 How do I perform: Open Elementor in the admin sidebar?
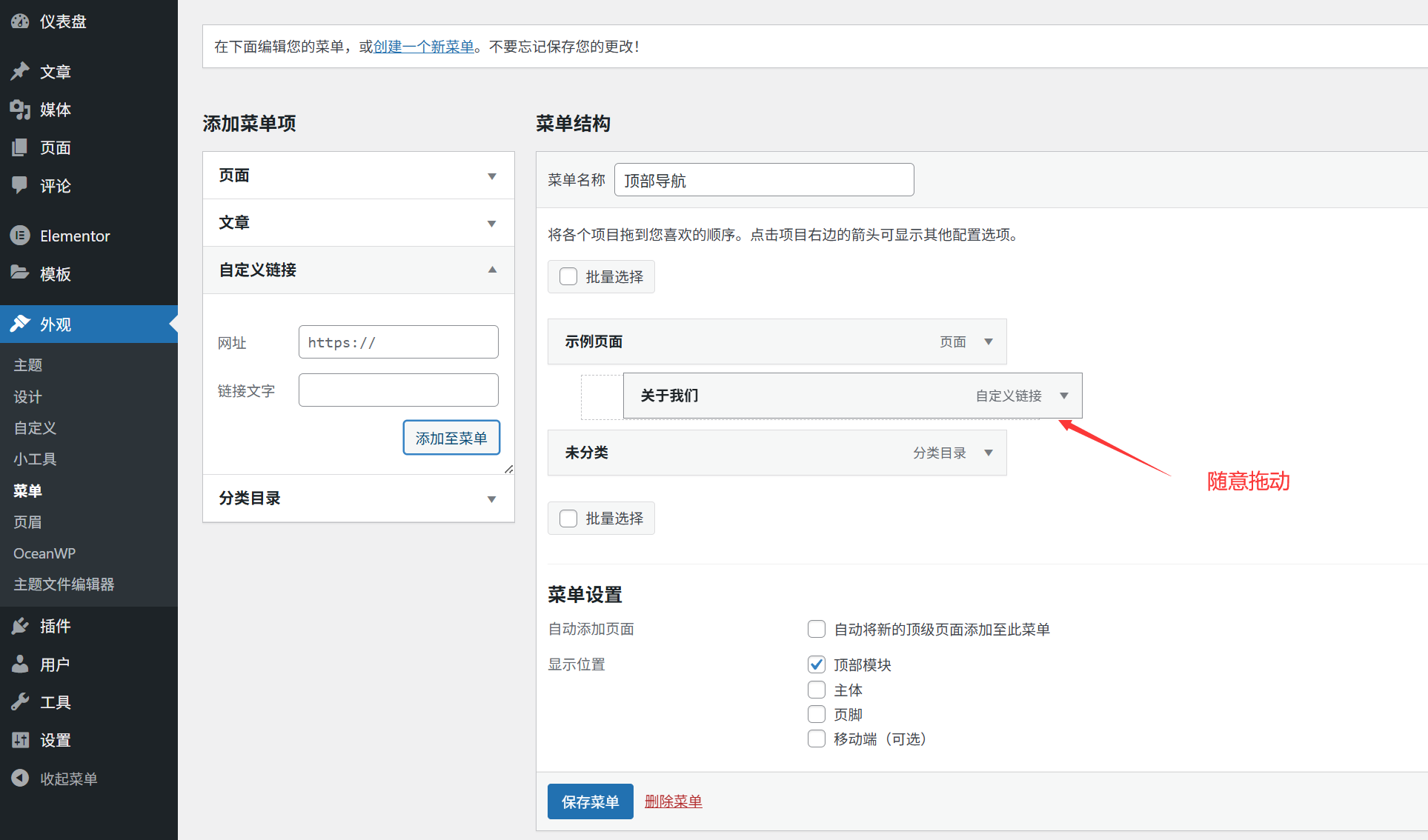(75, 236)
